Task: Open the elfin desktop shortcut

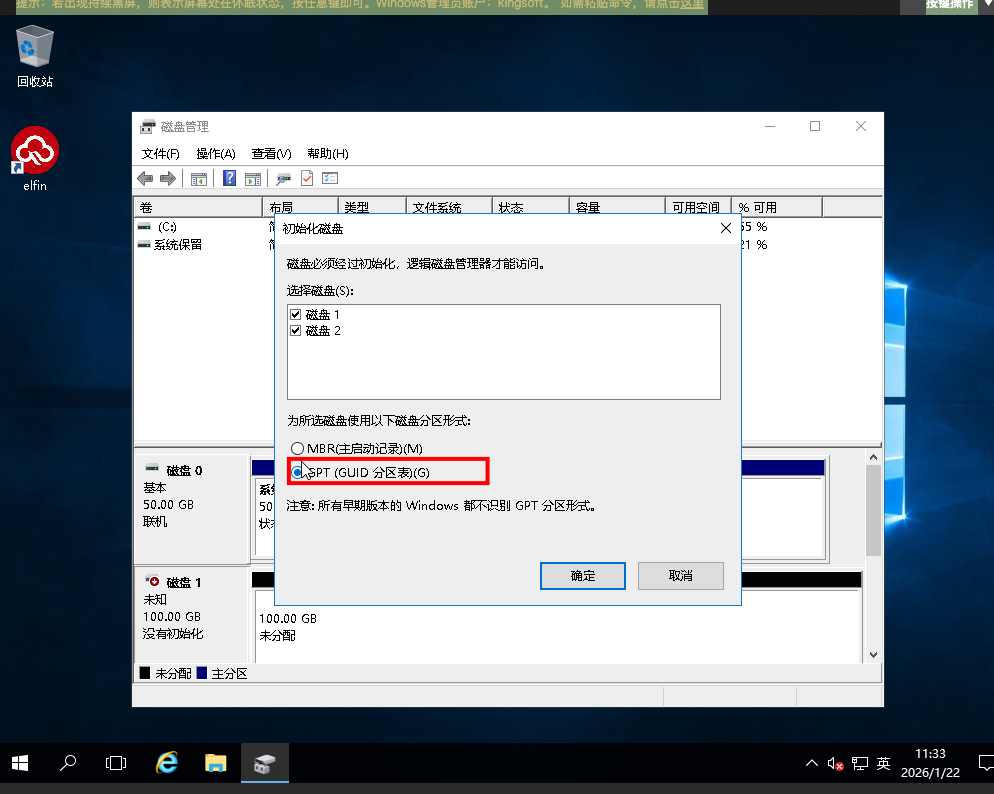Action: (35, 158)
